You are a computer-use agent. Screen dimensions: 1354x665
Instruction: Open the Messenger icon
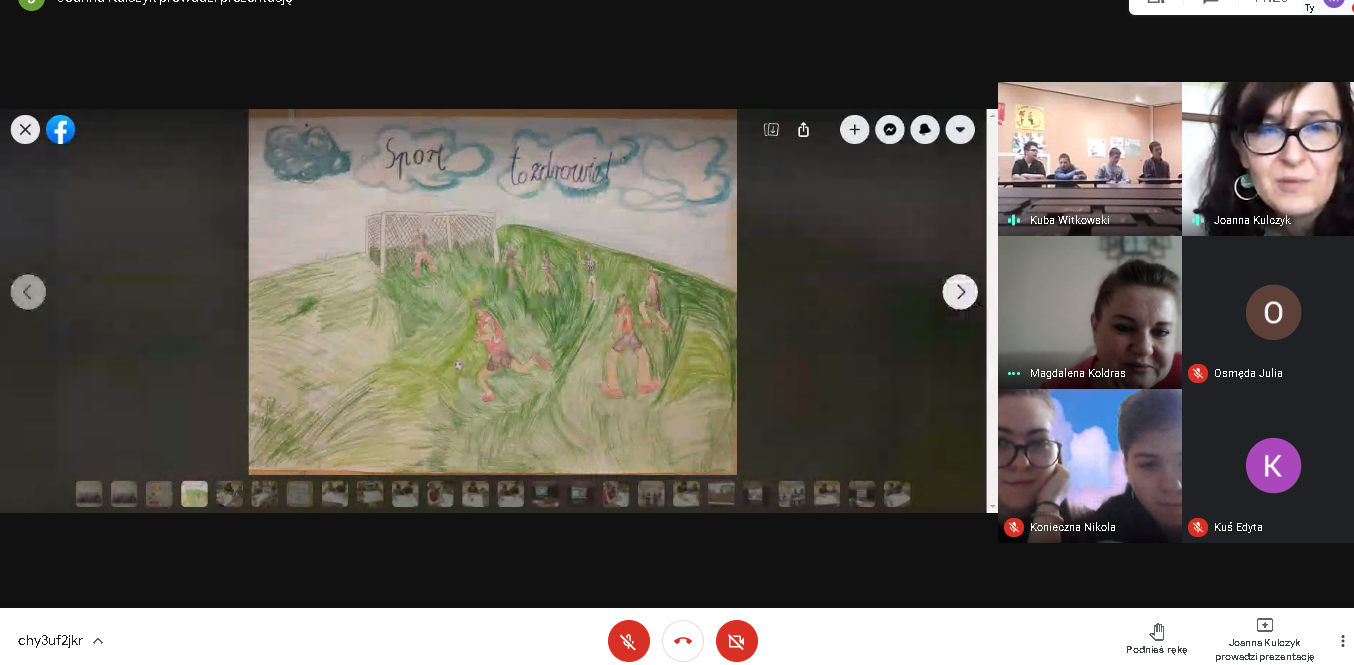tap(890, 129)
